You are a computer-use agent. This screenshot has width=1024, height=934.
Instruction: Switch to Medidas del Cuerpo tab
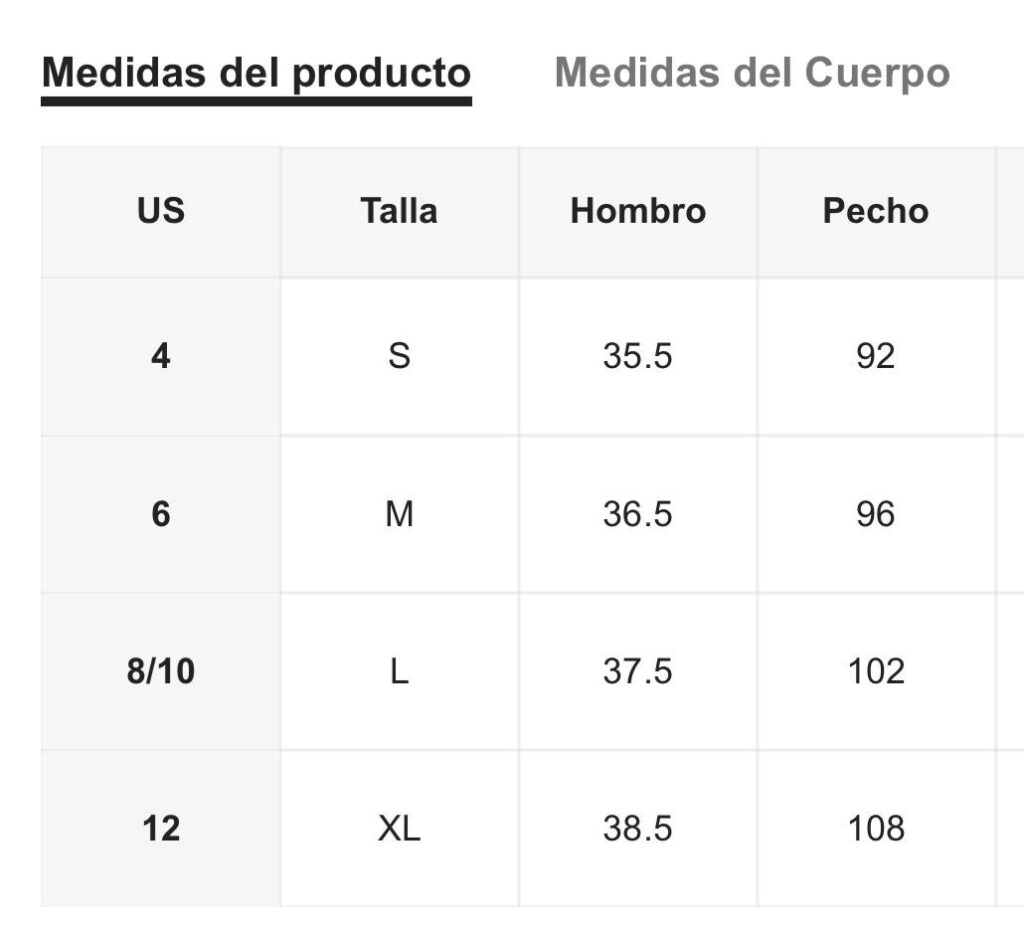coord(752,73)
